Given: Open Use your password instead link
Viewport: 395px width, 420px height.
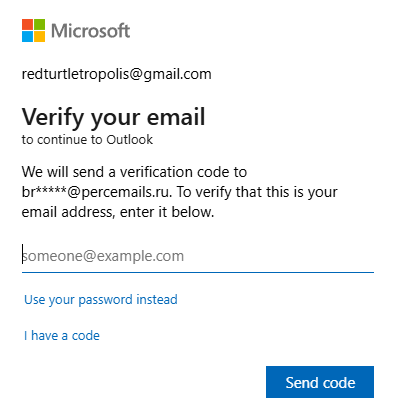Looking at the screenshot, I should [x=101, y=300].
